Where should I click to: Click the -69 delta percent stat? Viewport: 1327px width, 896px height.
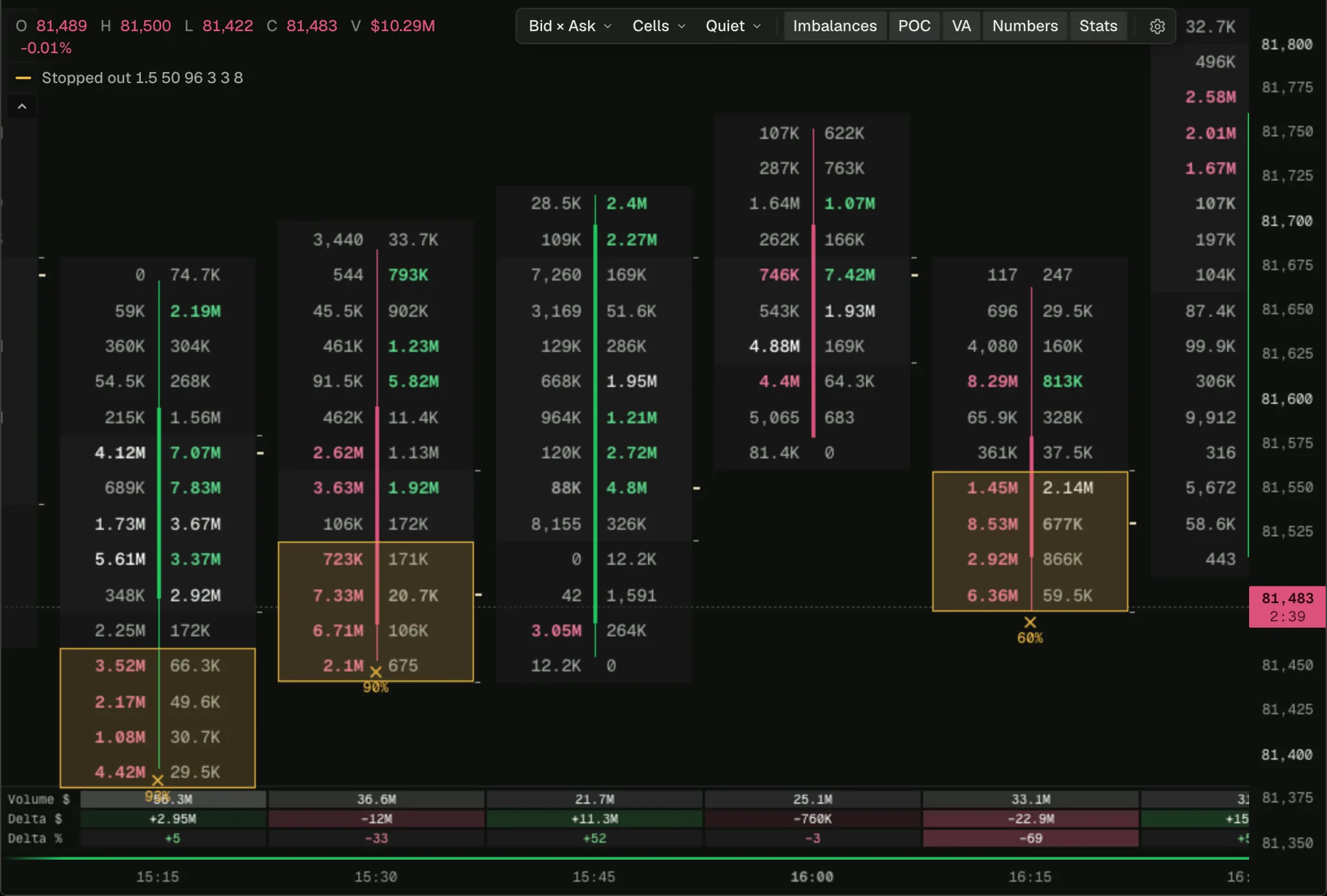[1030, 839]
